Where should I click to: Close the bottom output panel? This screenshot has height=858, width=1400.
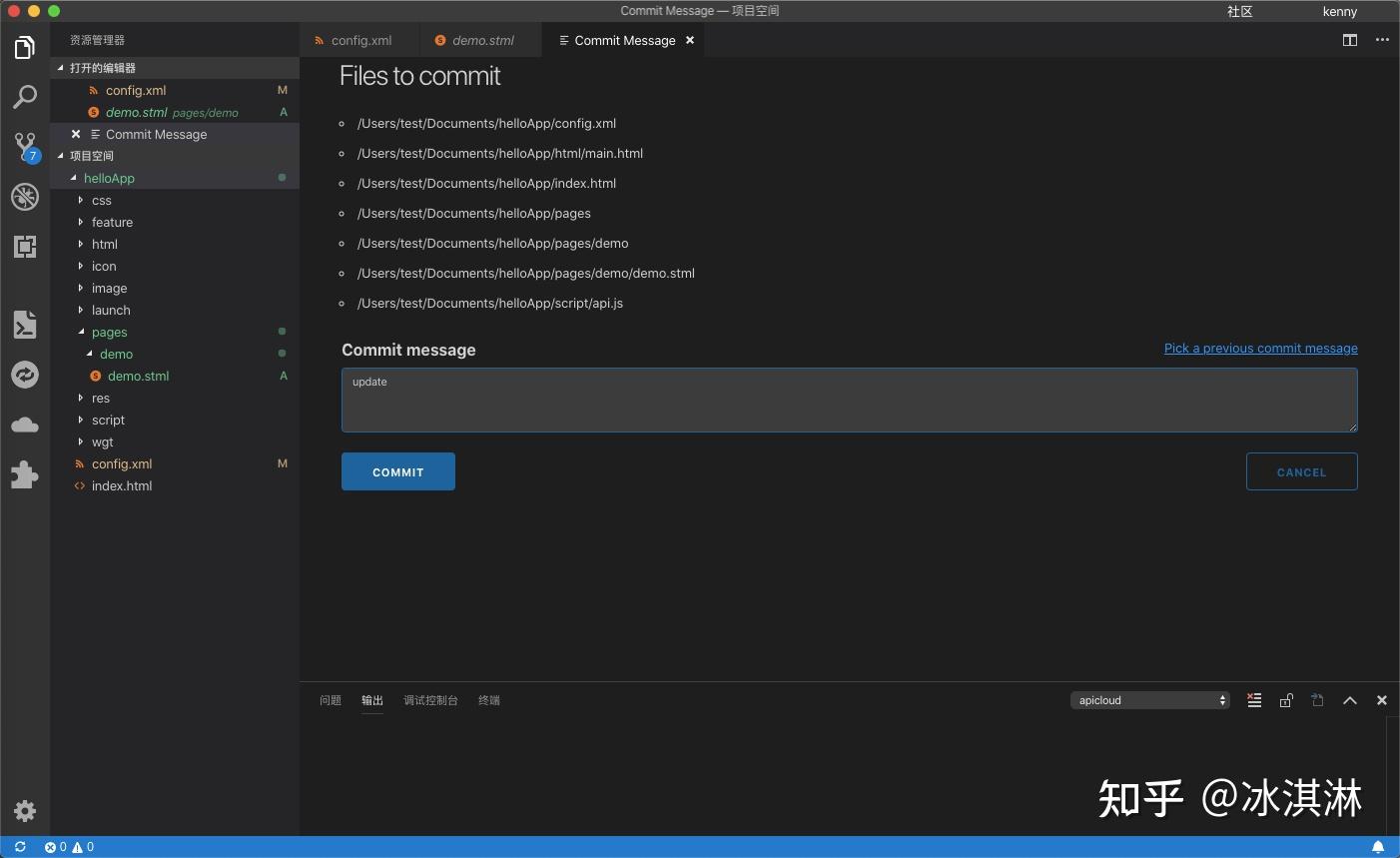(x=1382, y=700)
